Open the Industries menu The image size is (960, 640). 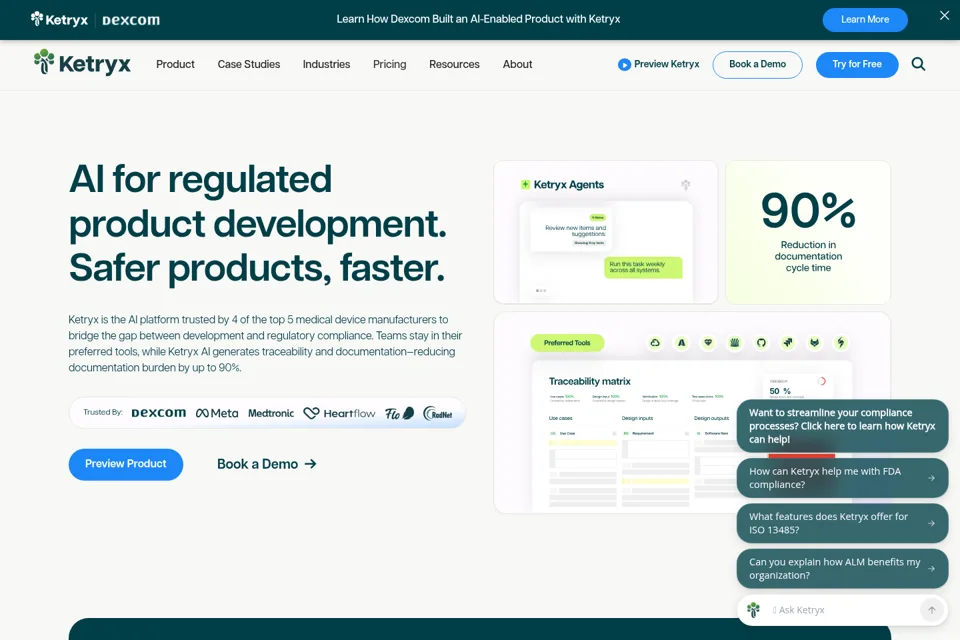[x=326, y=64]
